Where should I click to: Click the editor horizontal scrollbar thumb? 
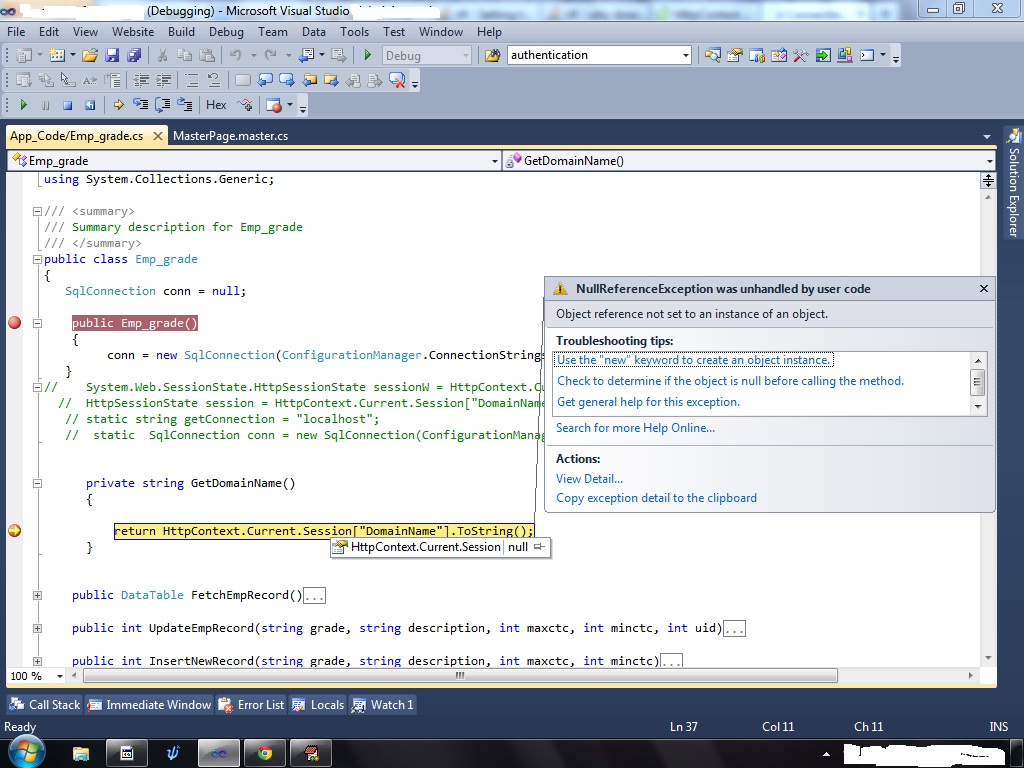[460, 675]
